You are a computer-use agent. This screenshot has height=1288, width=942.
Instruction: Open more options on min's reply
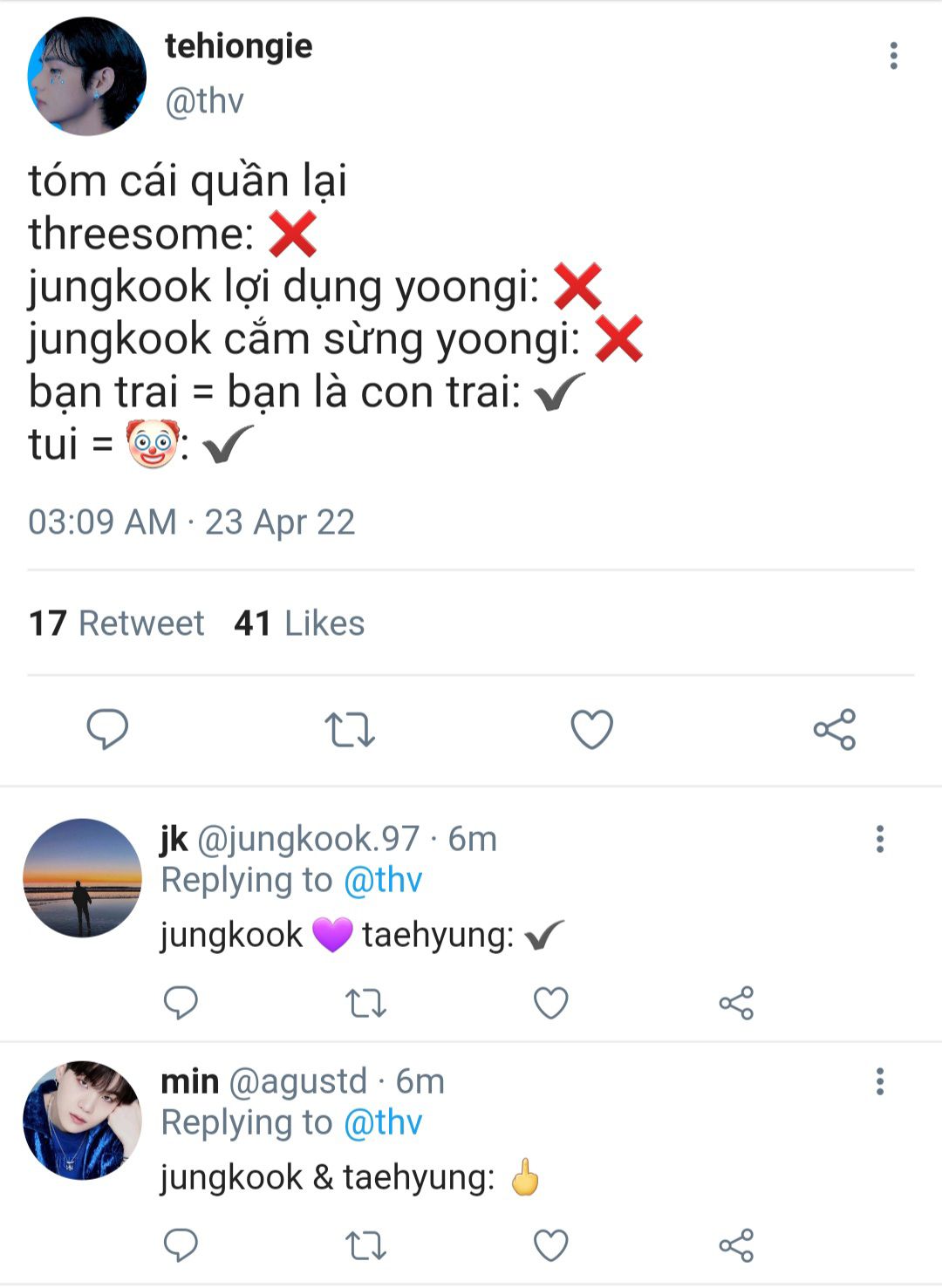point(880,1081)
